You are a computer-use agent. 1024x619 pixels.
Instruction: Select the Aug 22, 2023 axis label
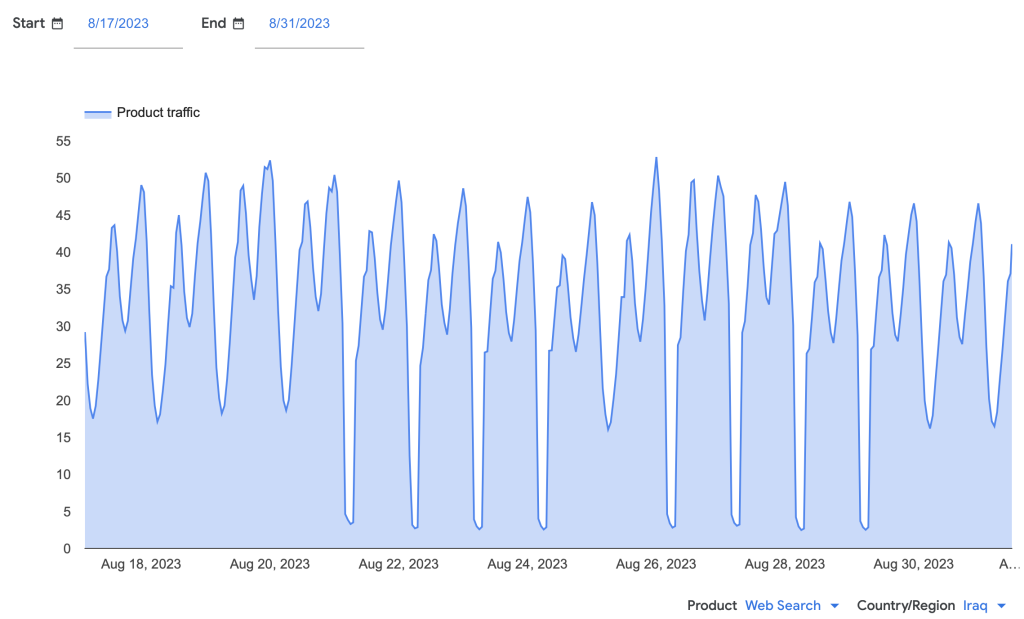pos(398,564)
